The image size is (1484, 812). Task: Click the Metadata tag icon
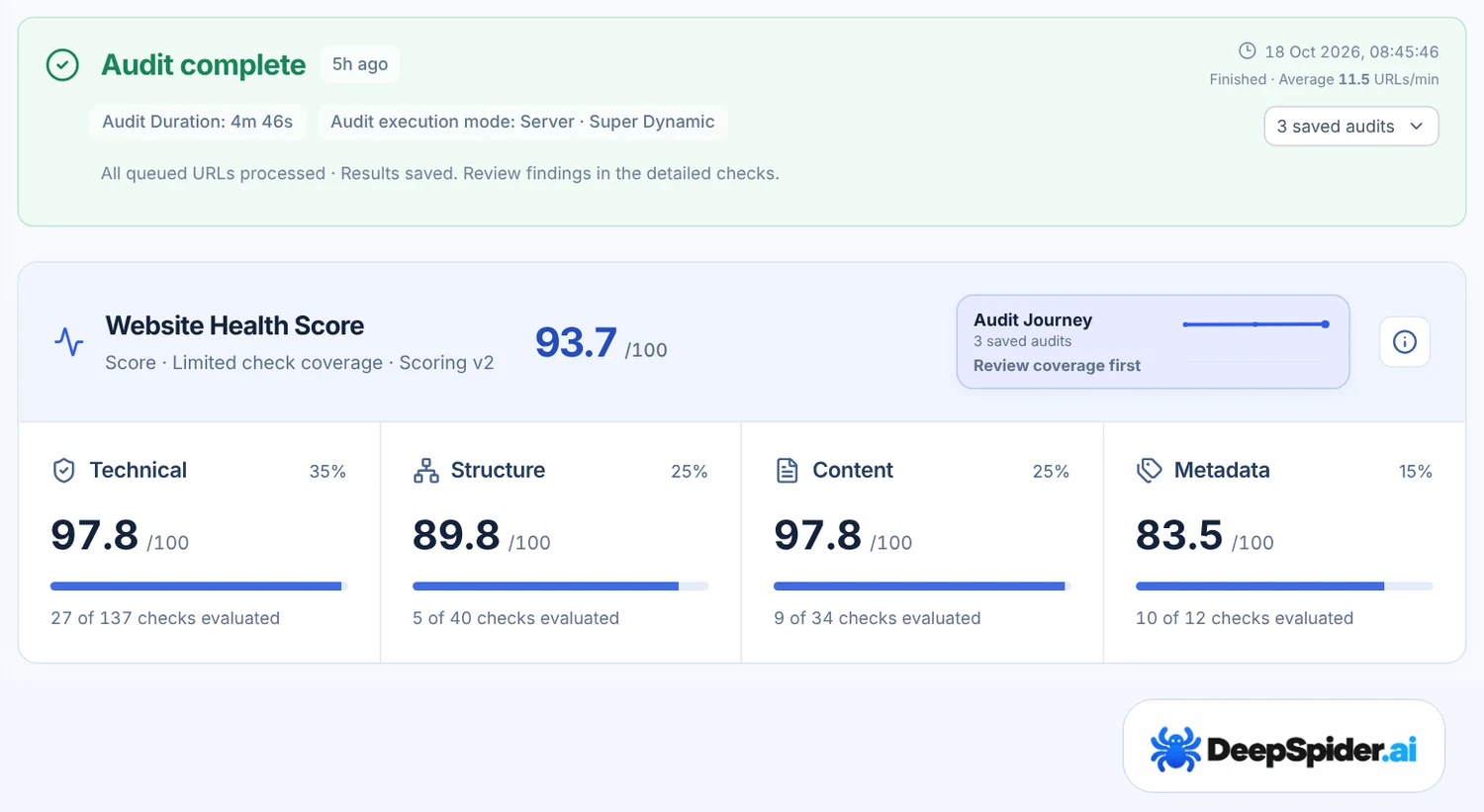1149,471
